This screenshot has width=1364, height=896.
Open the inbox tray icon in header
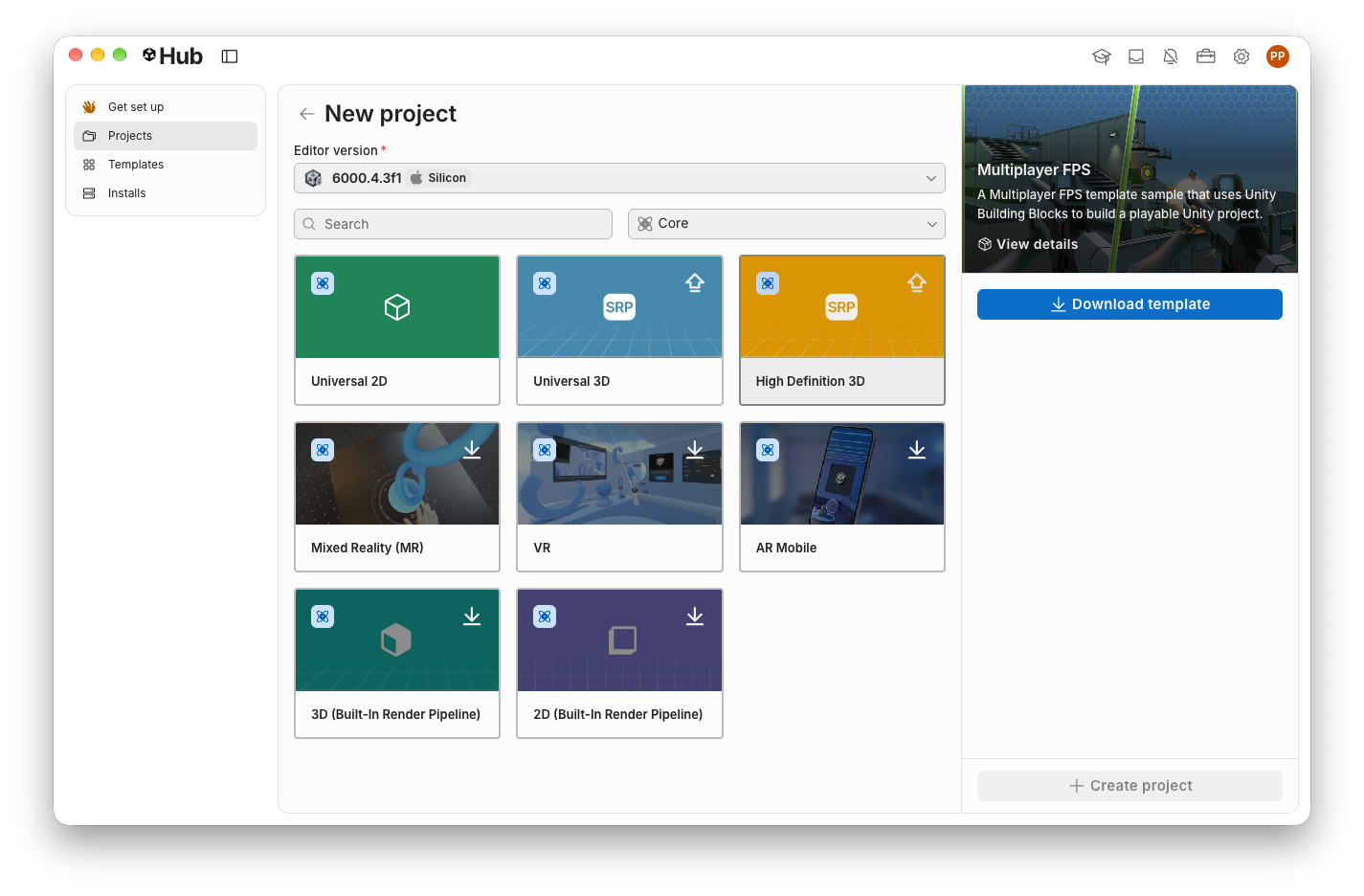coord(1136,56)
